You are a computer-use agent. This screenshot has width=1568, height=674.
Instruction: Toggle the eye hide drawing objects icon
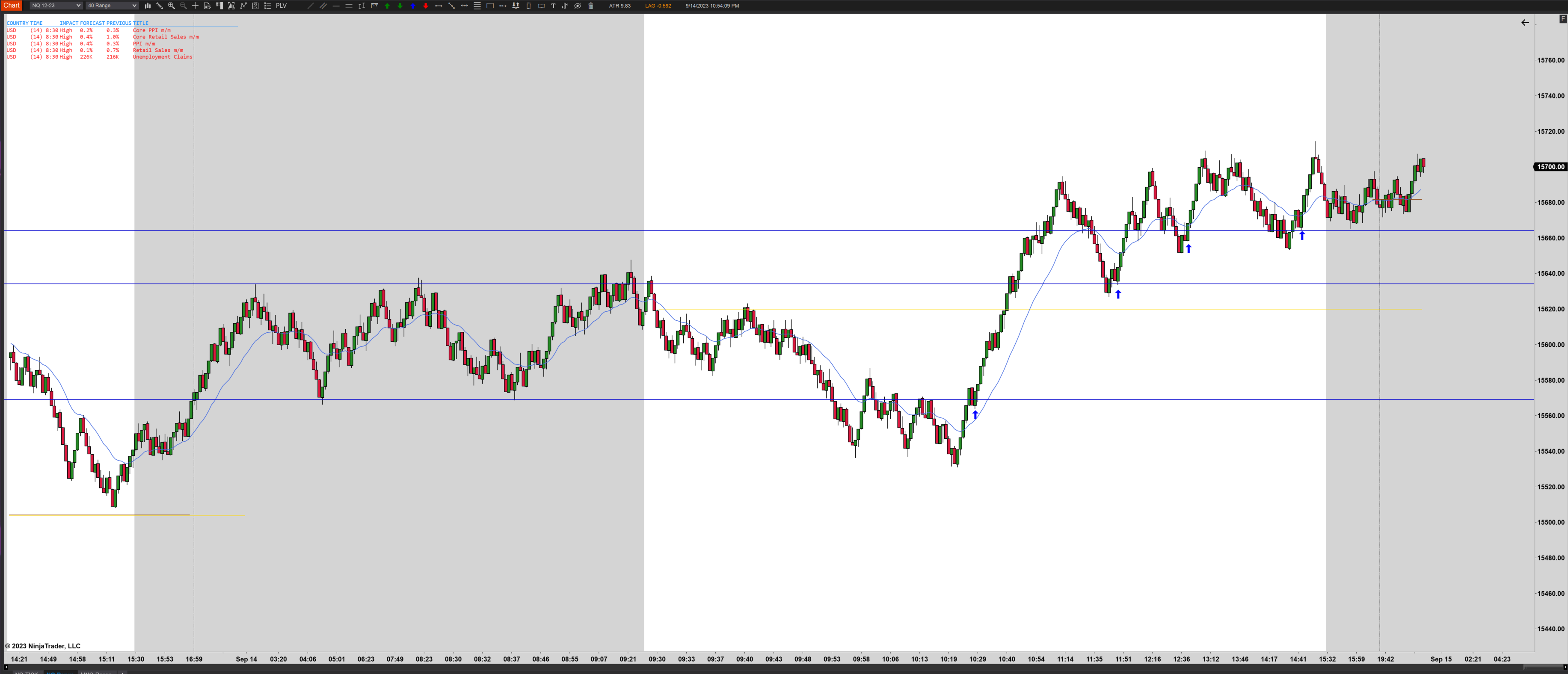578,6
